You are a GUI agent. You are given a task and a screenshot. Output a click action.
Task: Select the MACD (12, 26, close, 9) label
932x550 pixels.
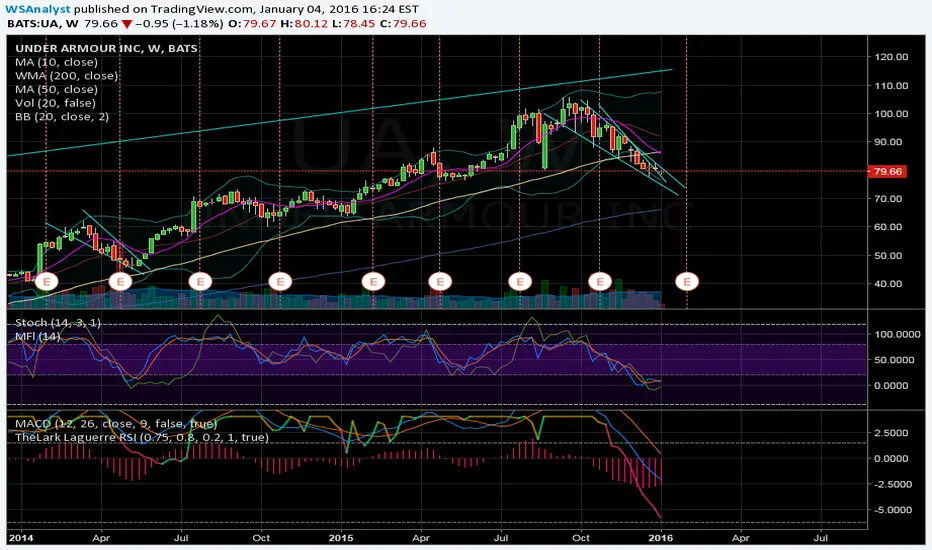(116, 424)
